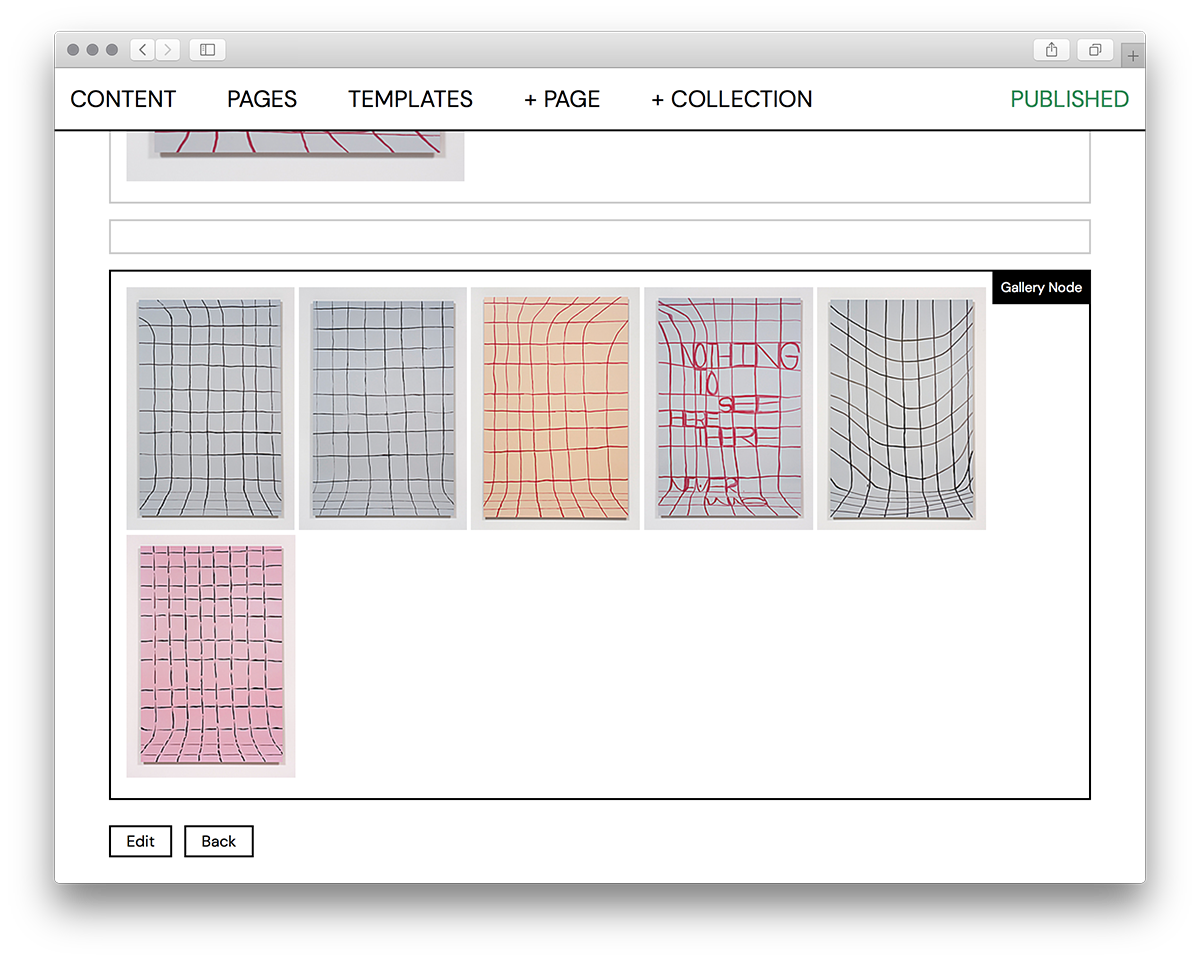Select the first grey grid painting thumbnail
Viewport: 1200px width, 961px height.
(210, 408)
